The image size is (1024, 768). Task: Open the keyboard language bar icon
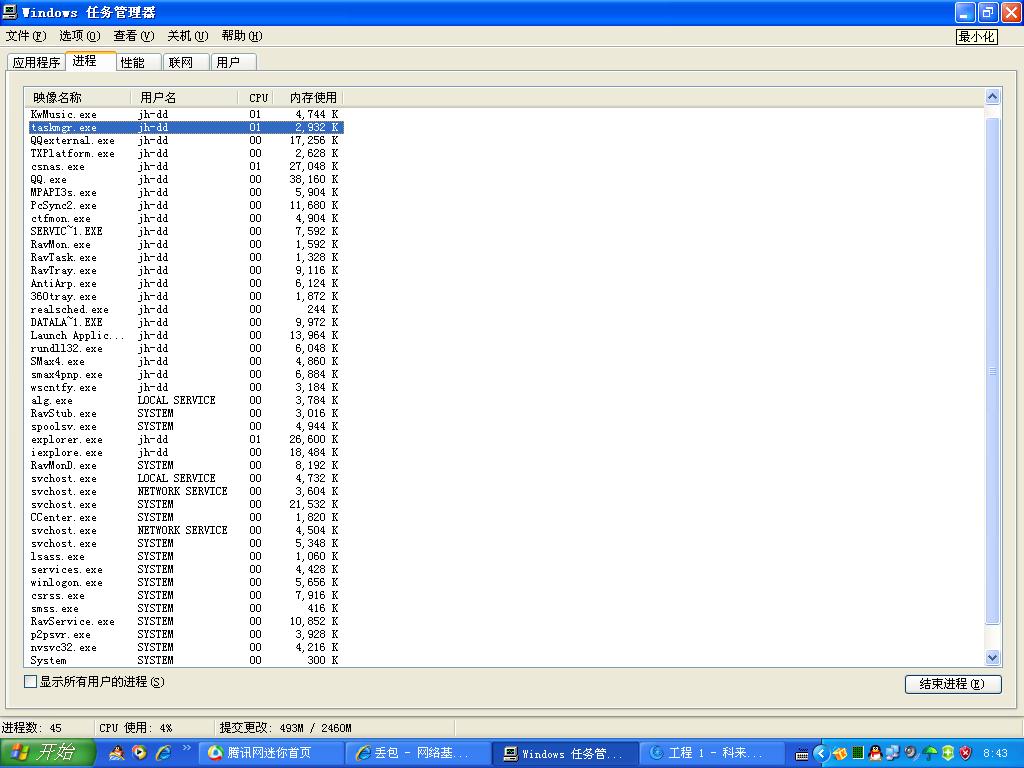pos(802,753)
